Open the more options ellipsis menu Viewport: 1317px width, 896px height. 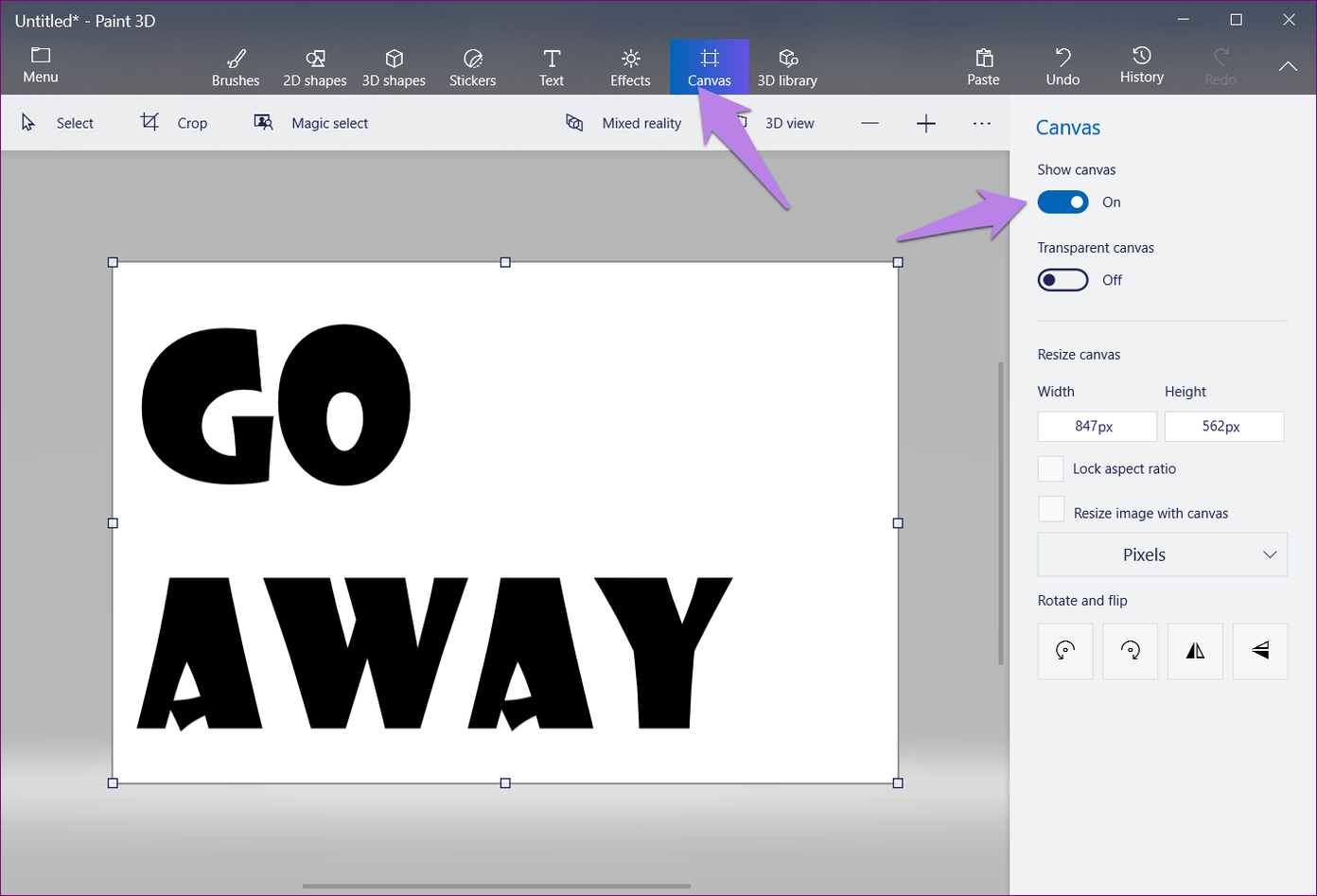(981, 123)
